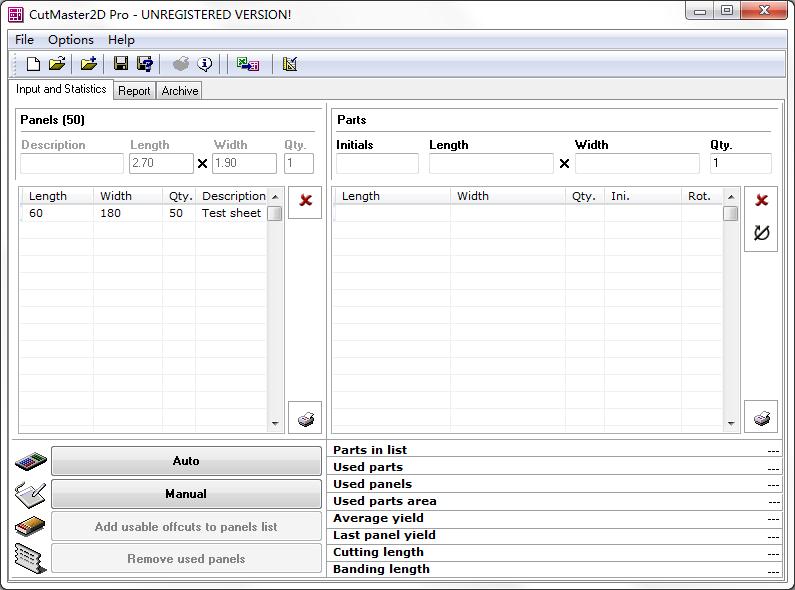Click the rotation icon beside parts list
795x590 pixels.
(761, 233)
